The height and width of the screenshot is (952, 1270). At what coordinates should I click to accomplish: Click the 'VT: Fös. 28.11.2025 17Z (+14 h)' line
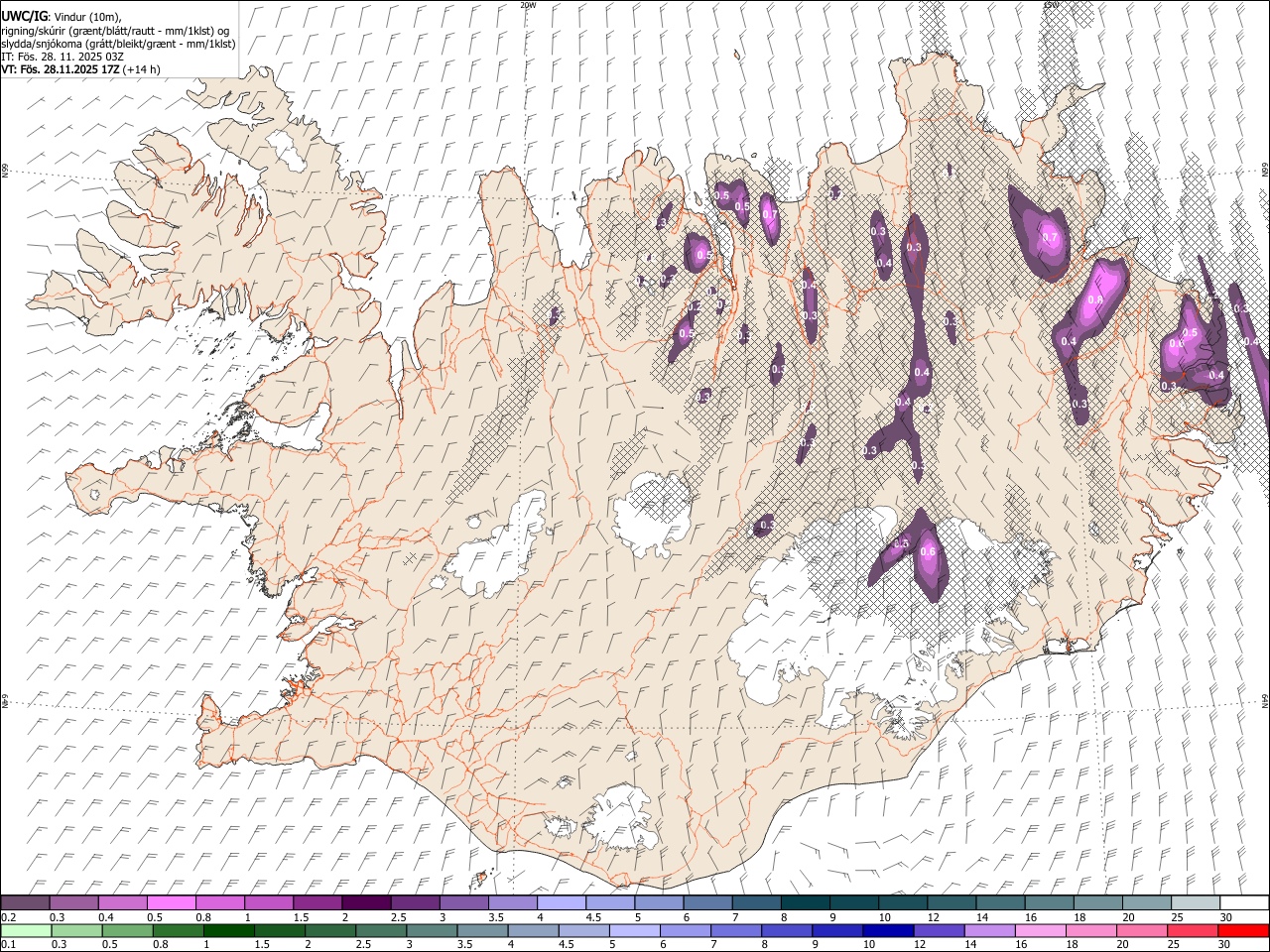click(x=80, y=69)
